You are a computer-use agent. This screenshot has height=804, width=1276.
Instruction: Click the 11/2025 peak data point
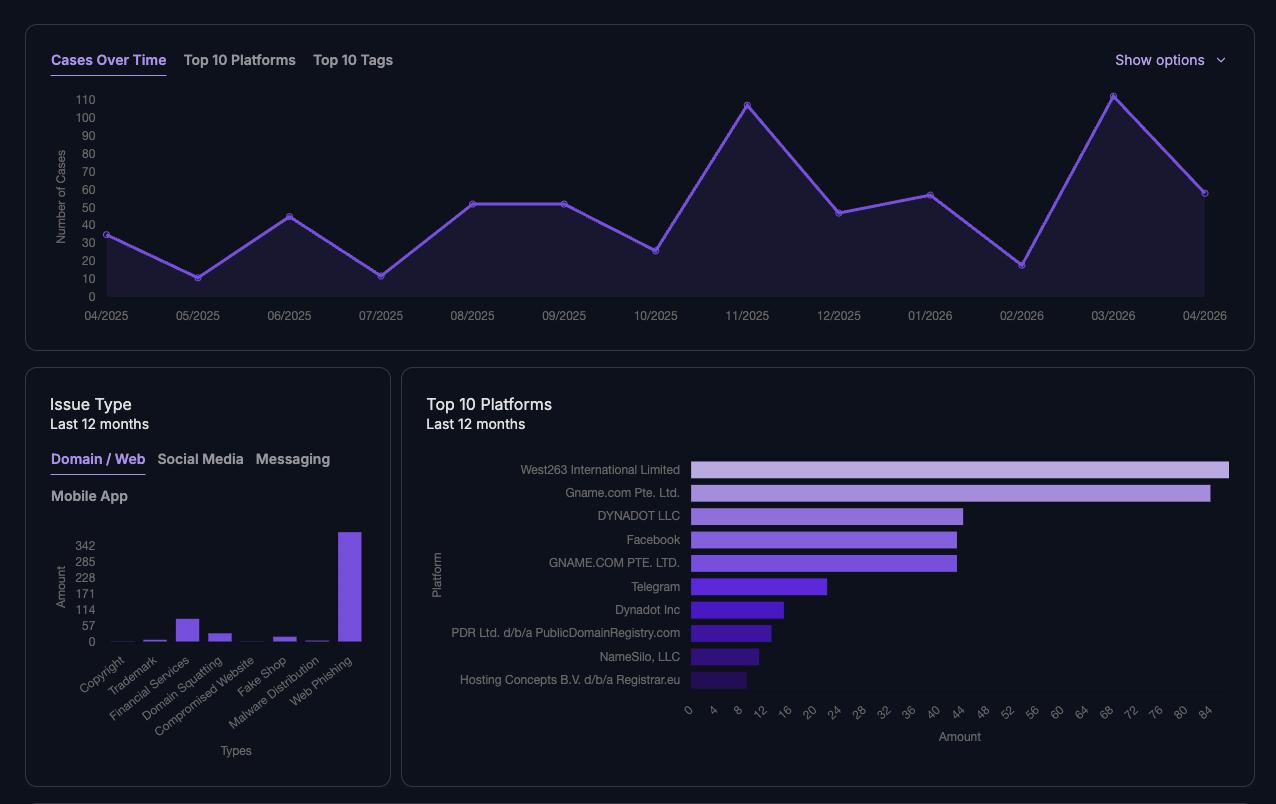[747, 103]
